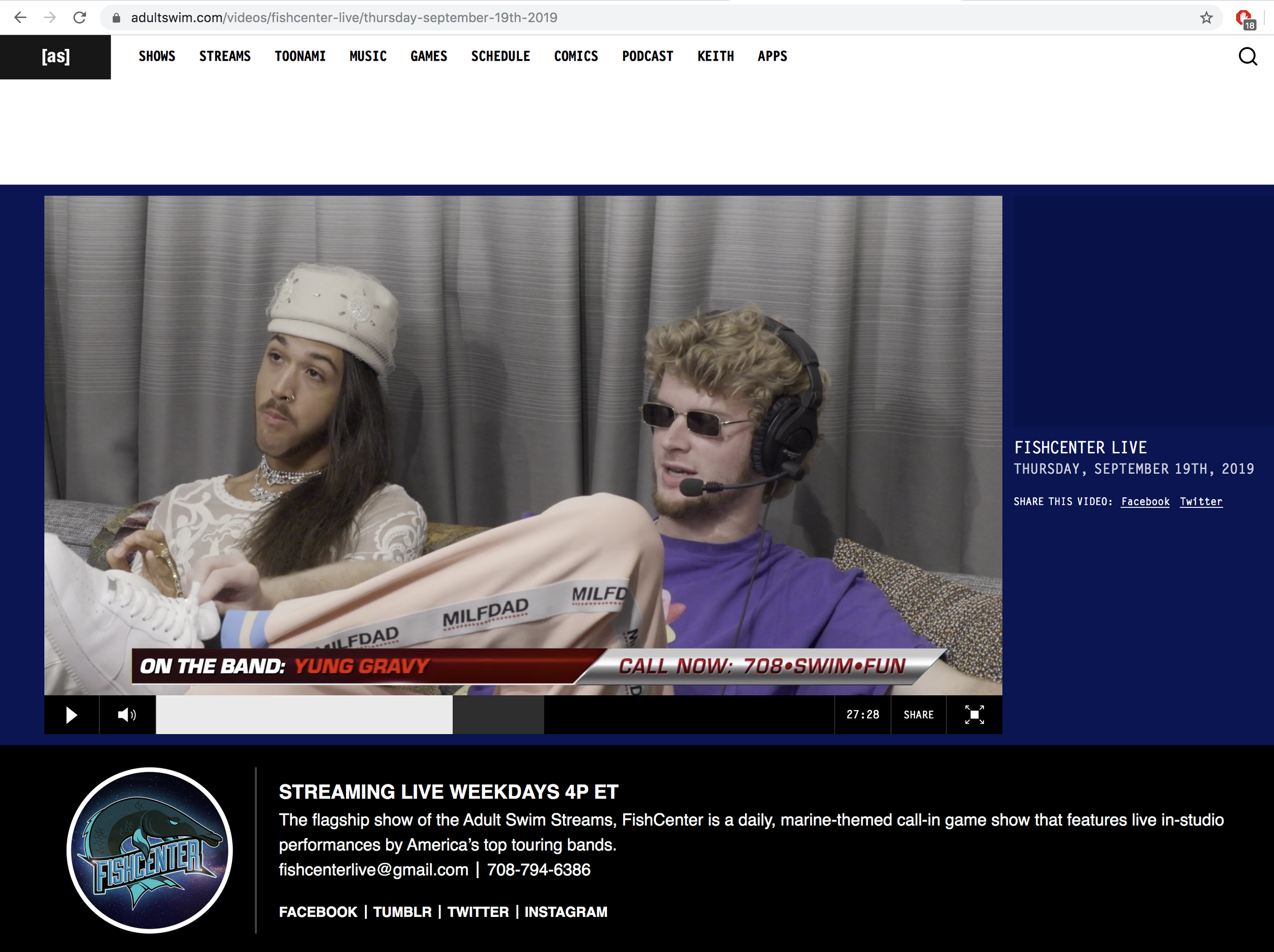
Task: Open the STREAMS navigation item
Action: 225,57
